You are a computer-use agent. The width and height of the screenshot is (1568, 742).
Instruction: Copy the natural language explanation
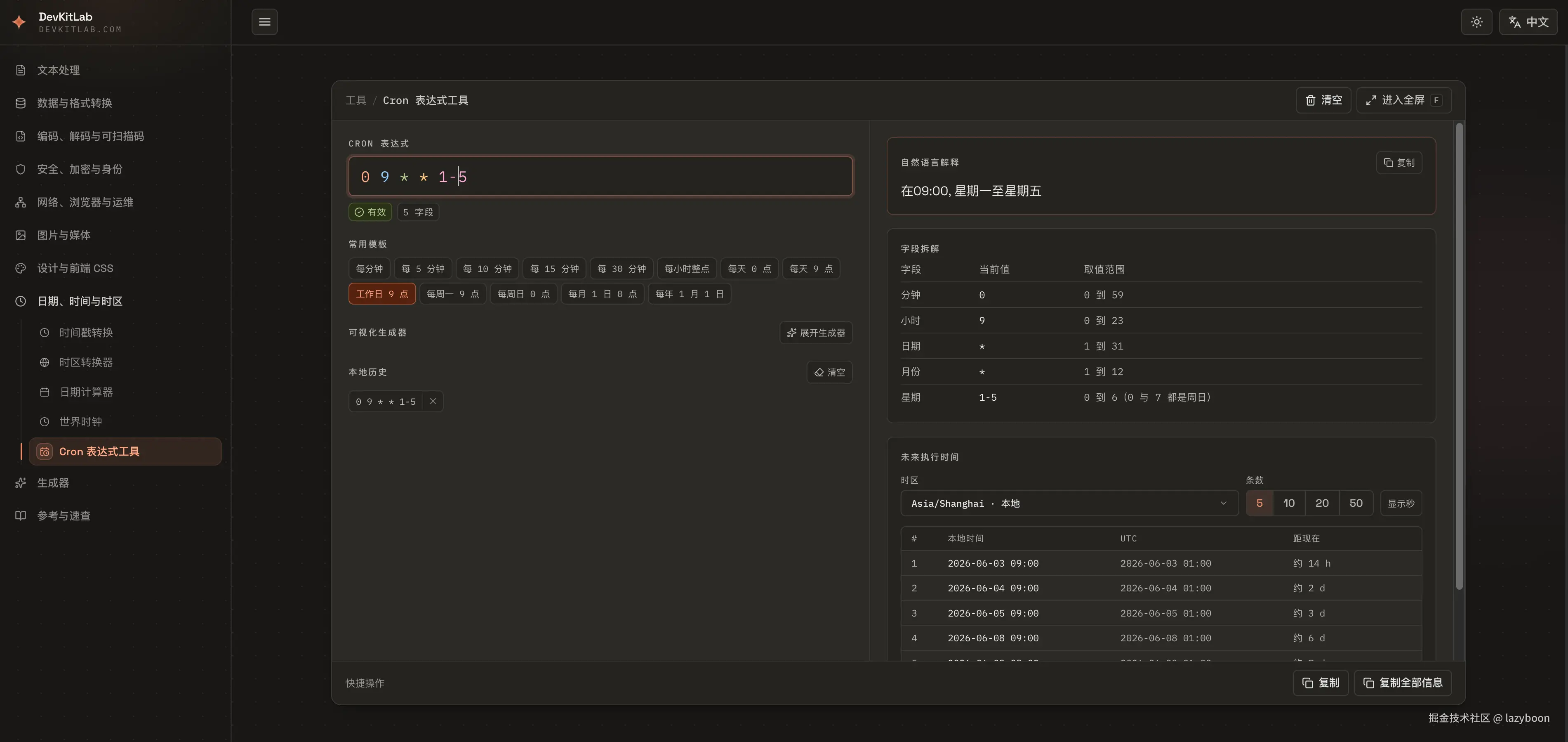pos(1399,163)
